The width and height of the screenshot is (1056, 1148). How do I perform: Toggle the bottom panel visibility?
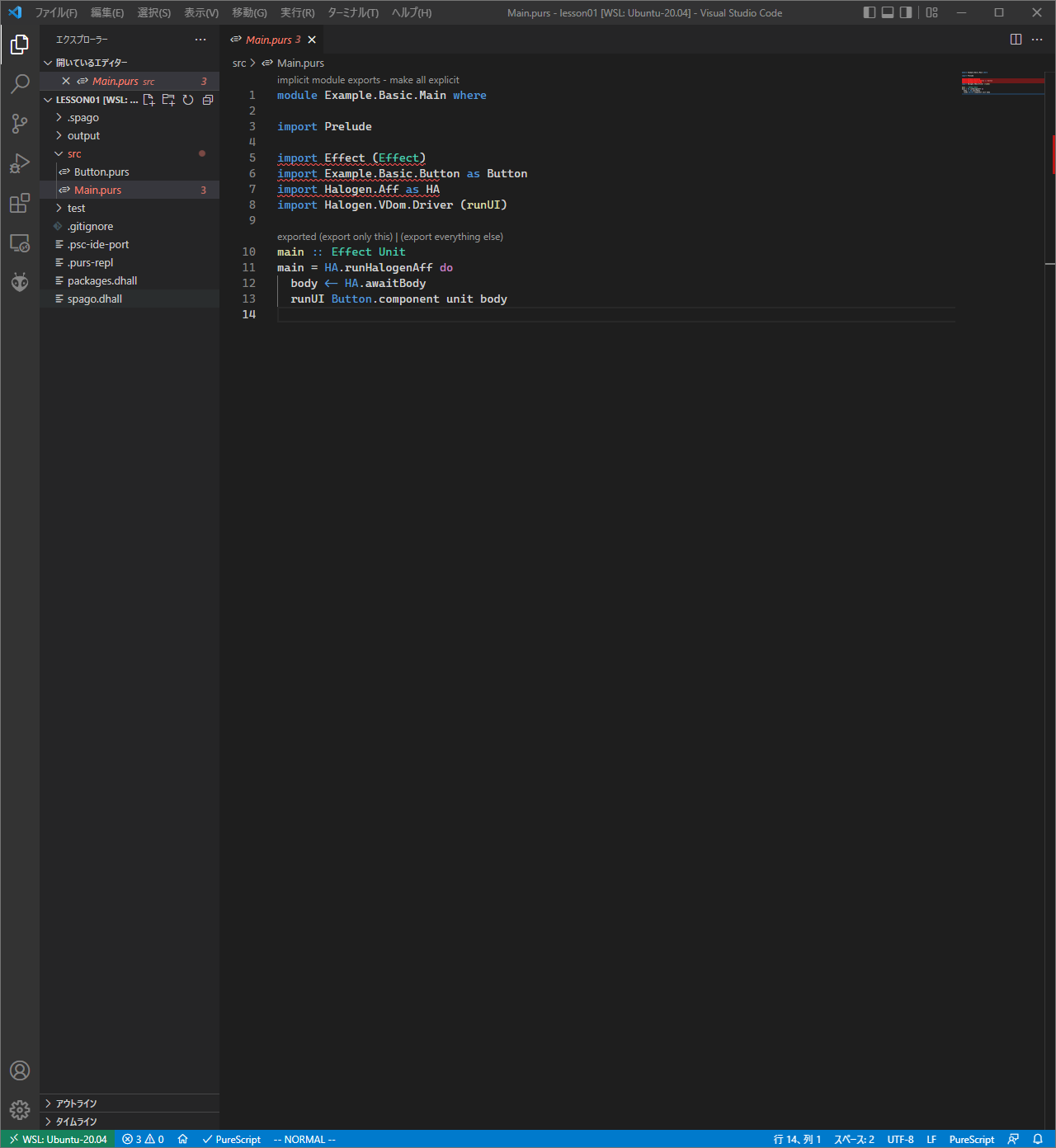pos(888,12)
